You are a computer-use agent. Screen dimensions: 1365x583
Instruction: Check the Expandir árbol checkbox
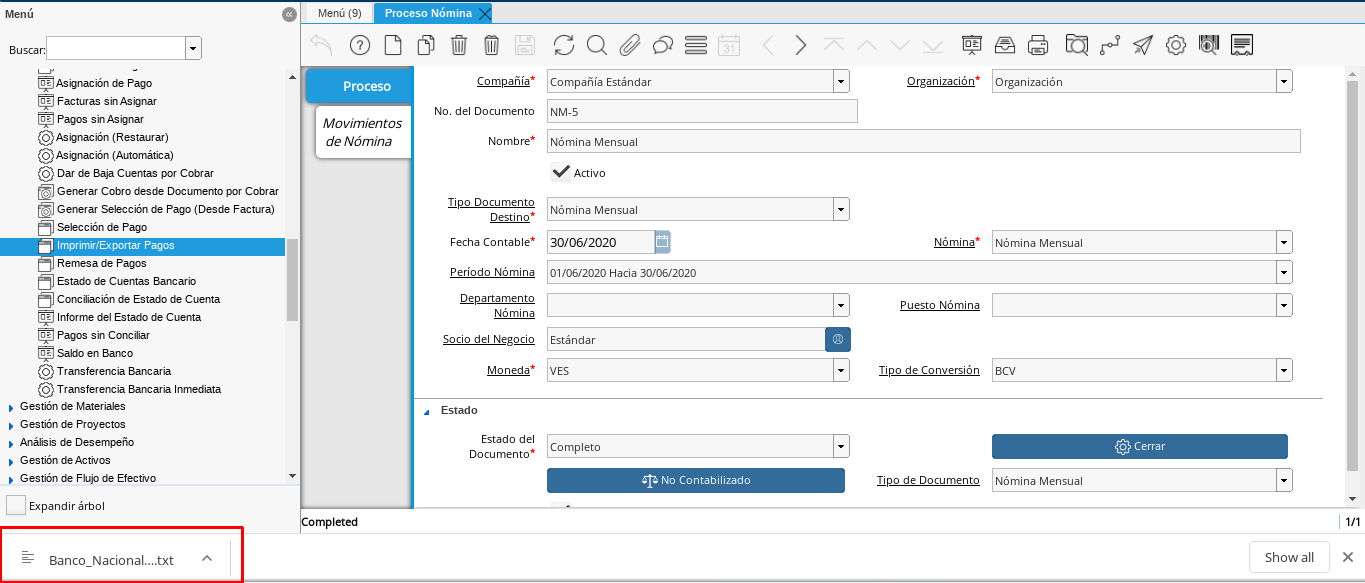pos(16,506)
